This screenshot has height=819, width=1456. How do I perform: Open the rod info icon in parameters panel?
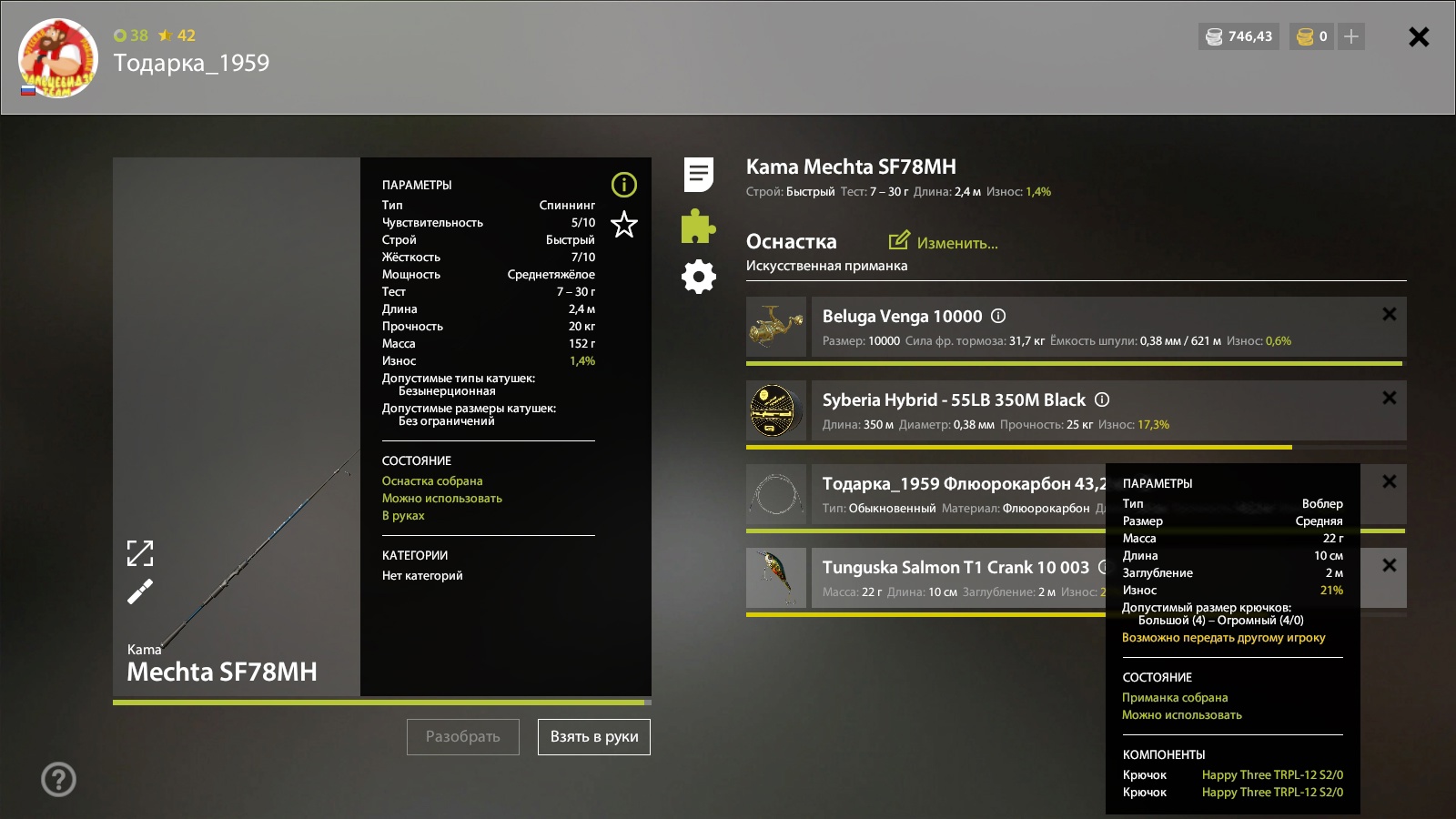[624, 185]
